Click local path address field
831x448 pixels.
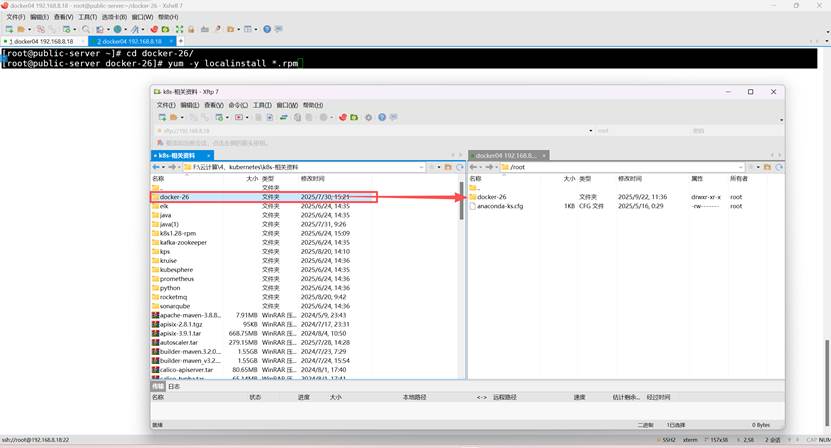click(x=305, y=167)
